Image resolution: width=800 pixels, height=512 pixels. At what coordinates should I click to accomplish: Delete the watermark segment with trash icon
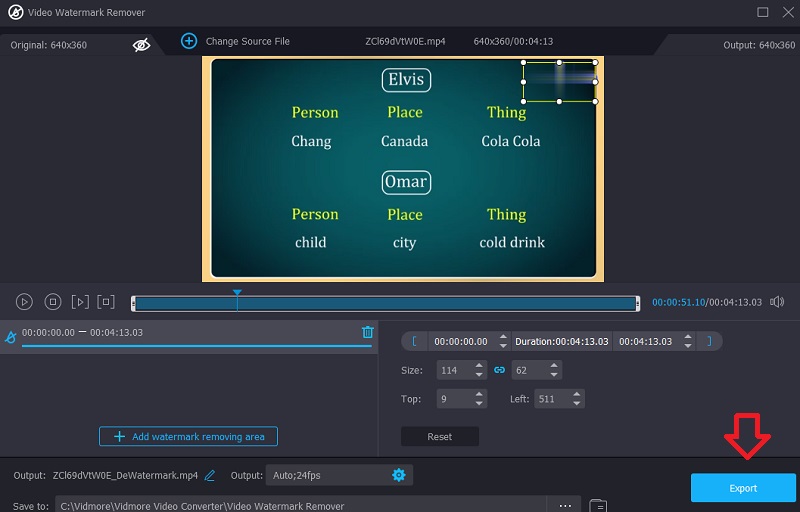click(x=367, y=332)
